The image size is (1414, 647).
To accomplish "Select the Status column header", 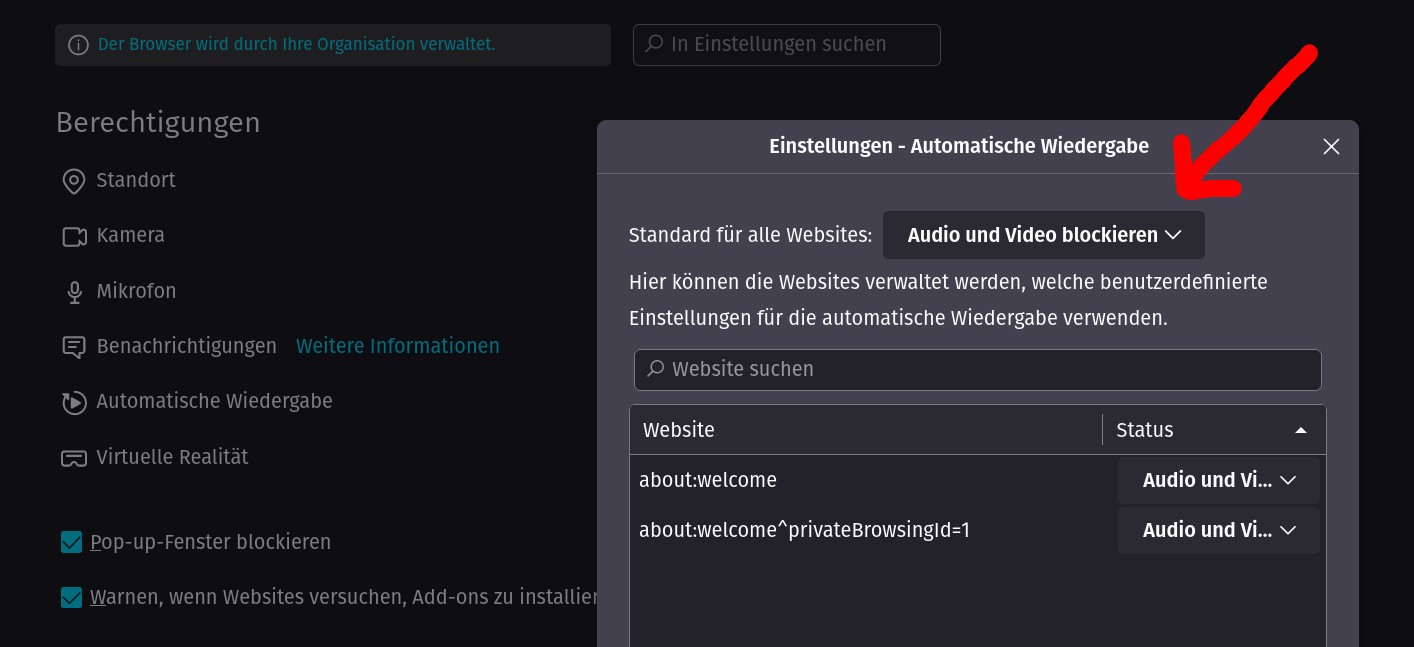I will (1144, 429).
